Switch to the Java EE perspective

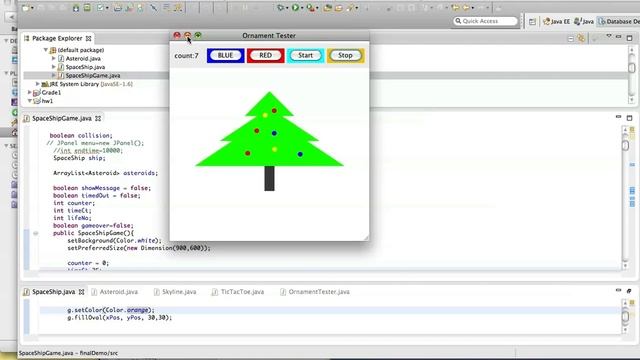coord(556,22)
